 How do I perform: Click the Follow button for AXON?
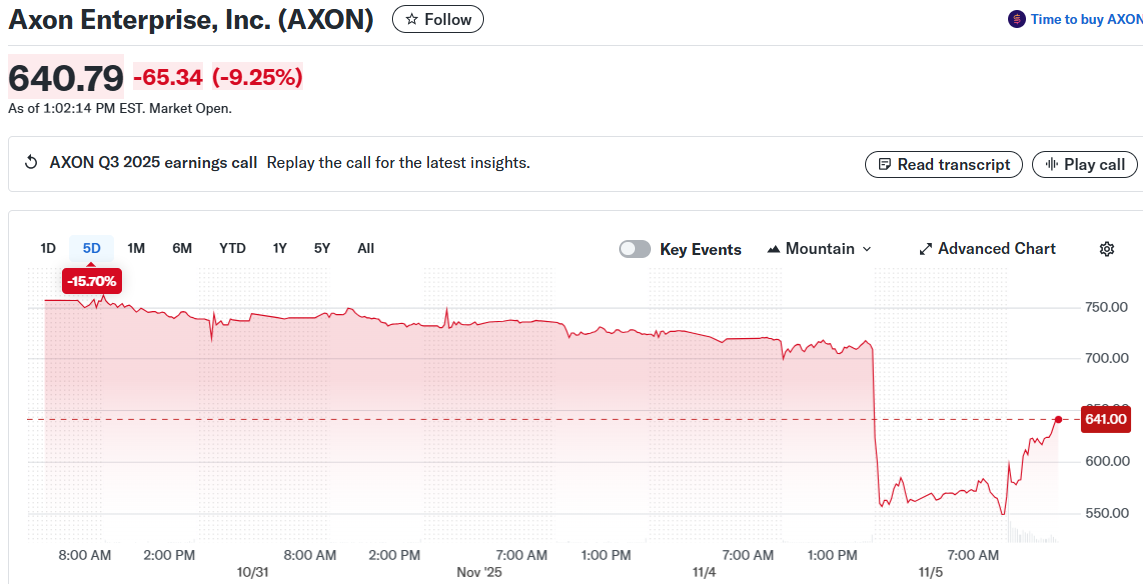437,18
